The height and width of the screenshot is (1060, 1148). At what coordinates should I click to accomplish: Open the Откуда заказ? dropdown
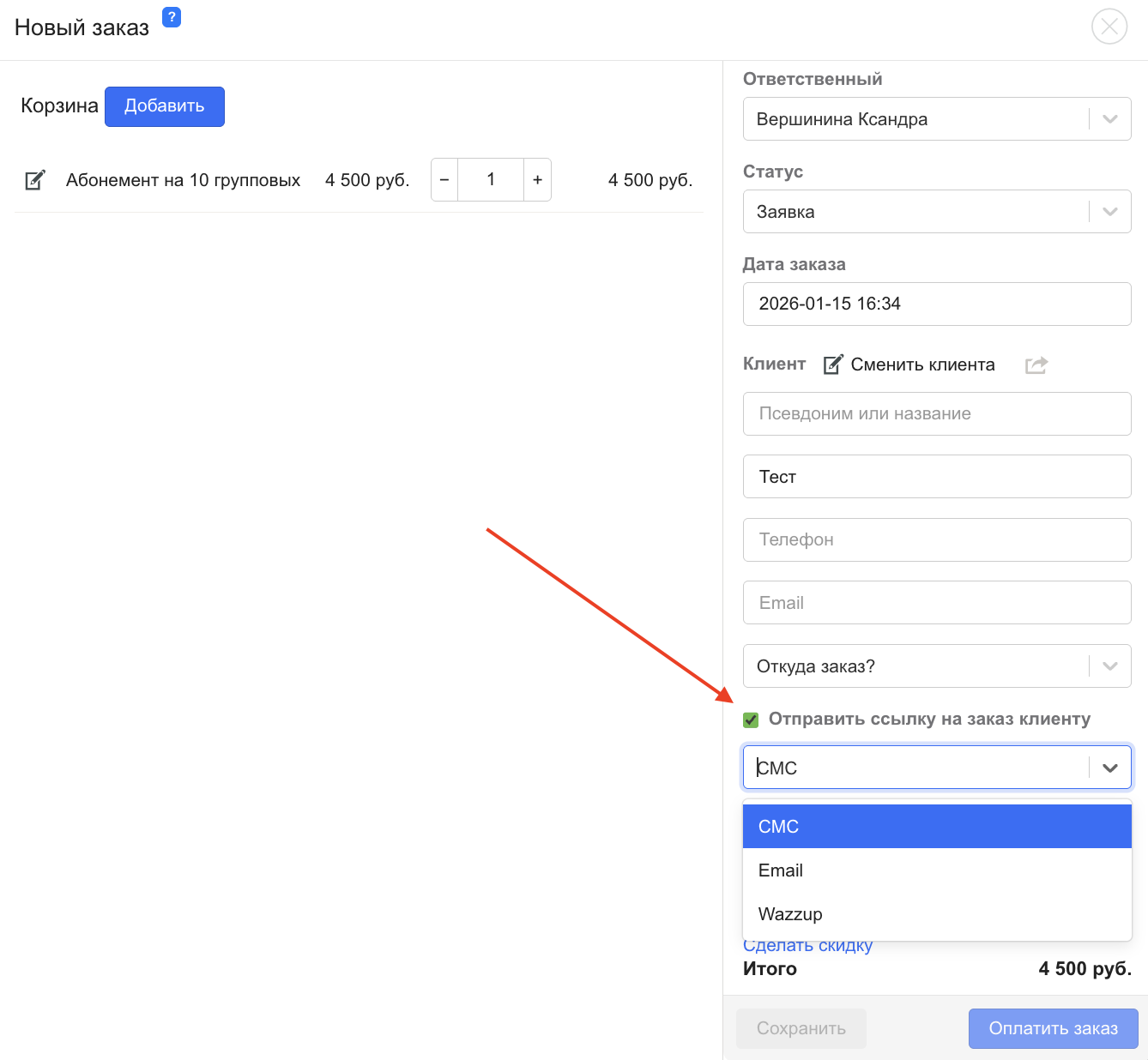[1109, 666]
